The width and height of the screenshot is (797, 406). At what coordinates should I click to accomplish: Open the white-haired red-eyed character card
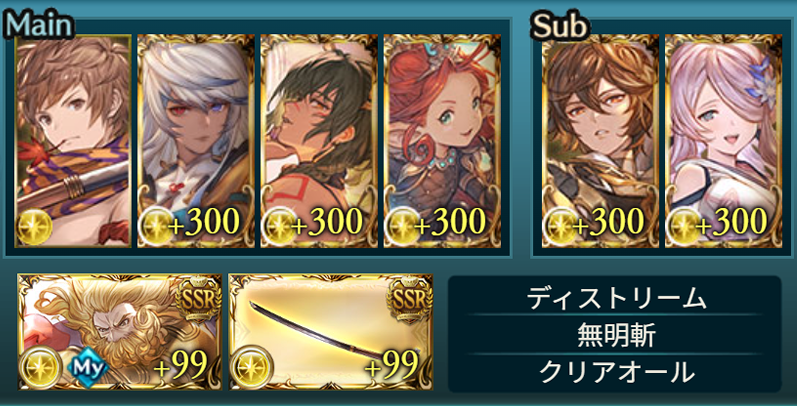click(196, 141)
